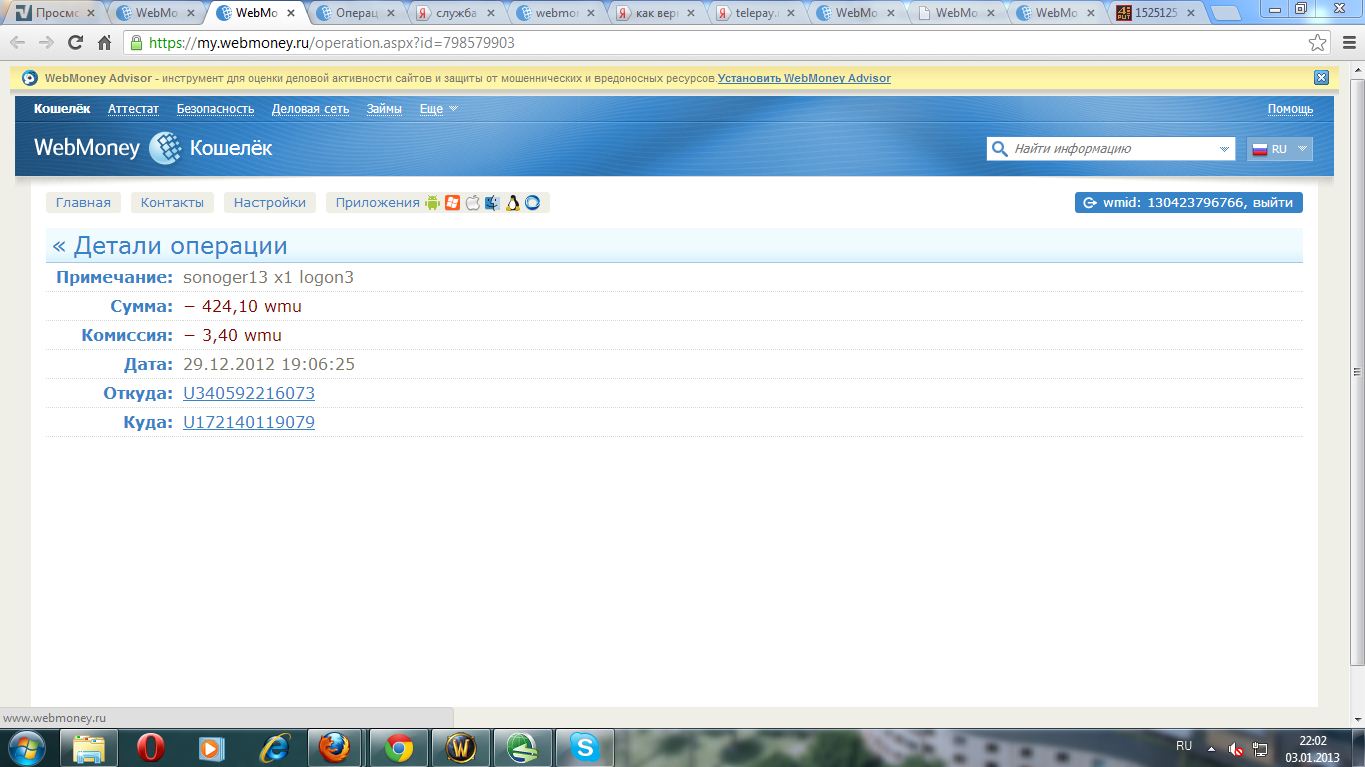Screen dimensions: 1365x767
Task: Click the taskbar clock 22:02
Action: (1312, 741)
